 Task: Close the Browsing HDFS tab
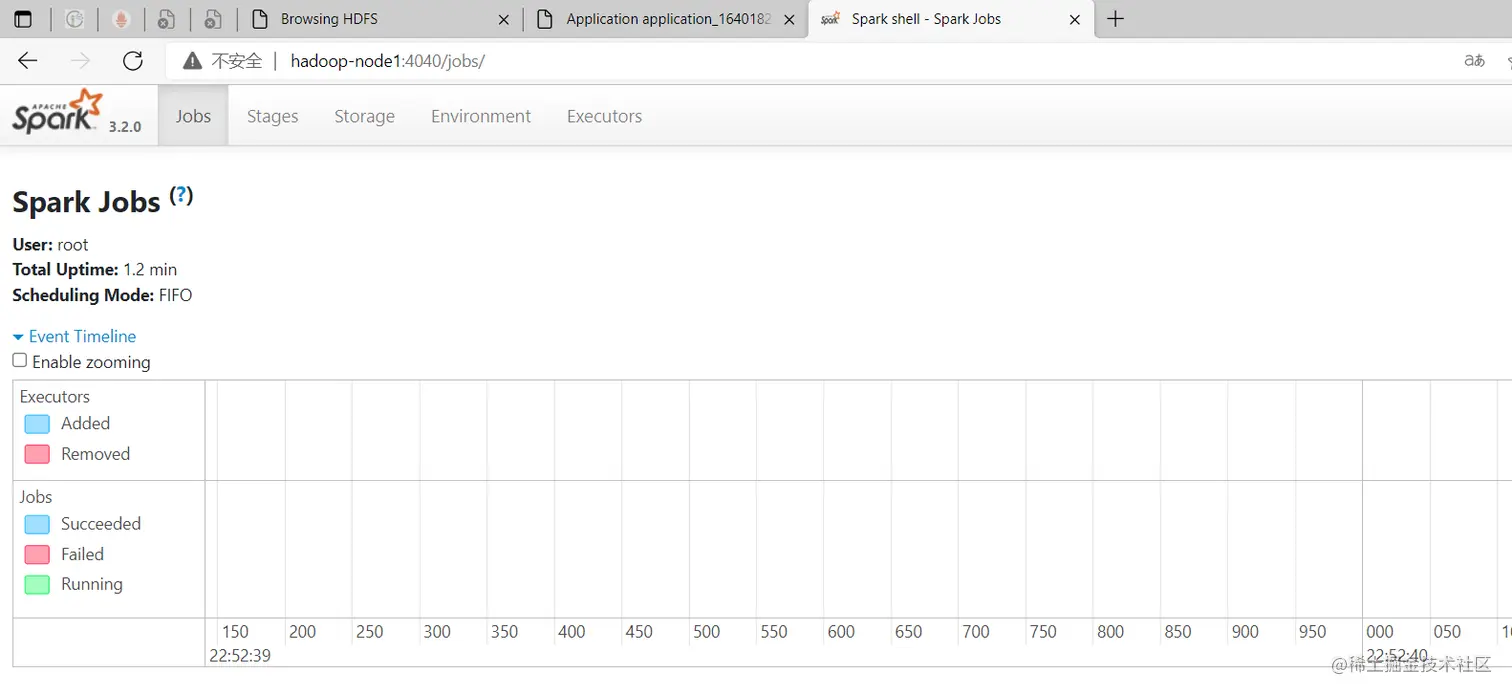point(503,19)
